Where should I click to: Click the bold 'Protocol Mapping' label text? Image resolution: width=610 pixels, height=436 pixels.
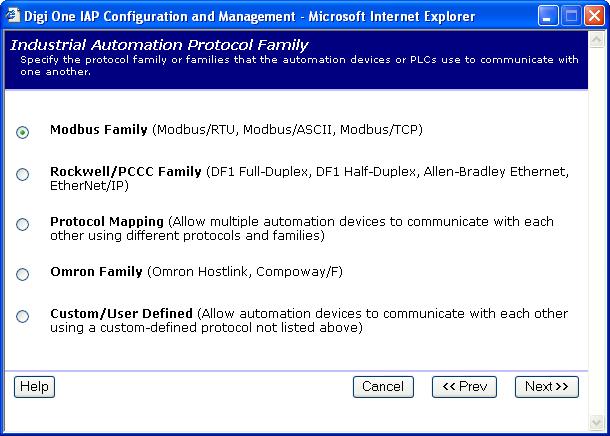tap(107, 221)
